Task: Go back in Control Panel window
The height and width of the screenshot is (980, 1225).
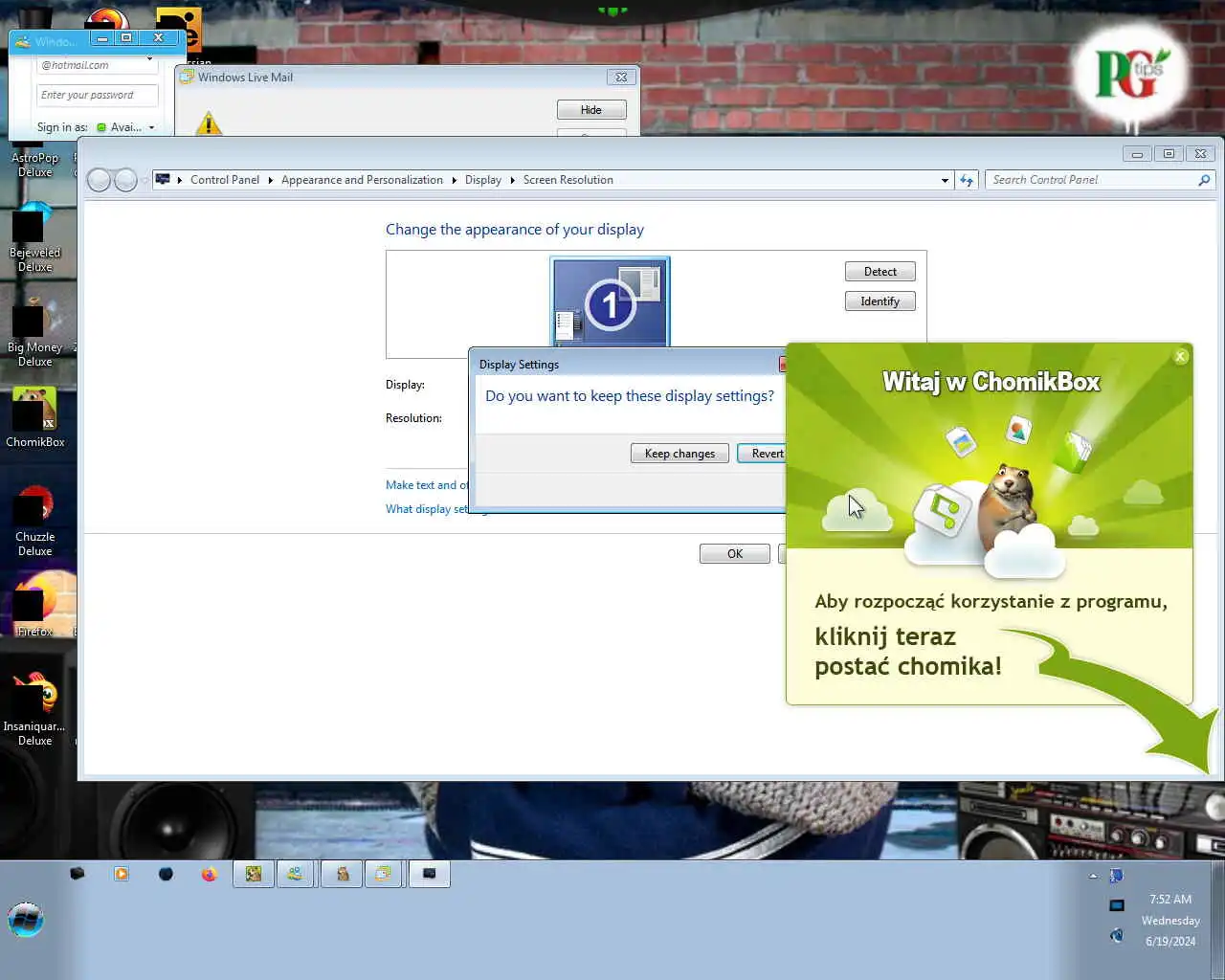Action: [x=99, y=180]
